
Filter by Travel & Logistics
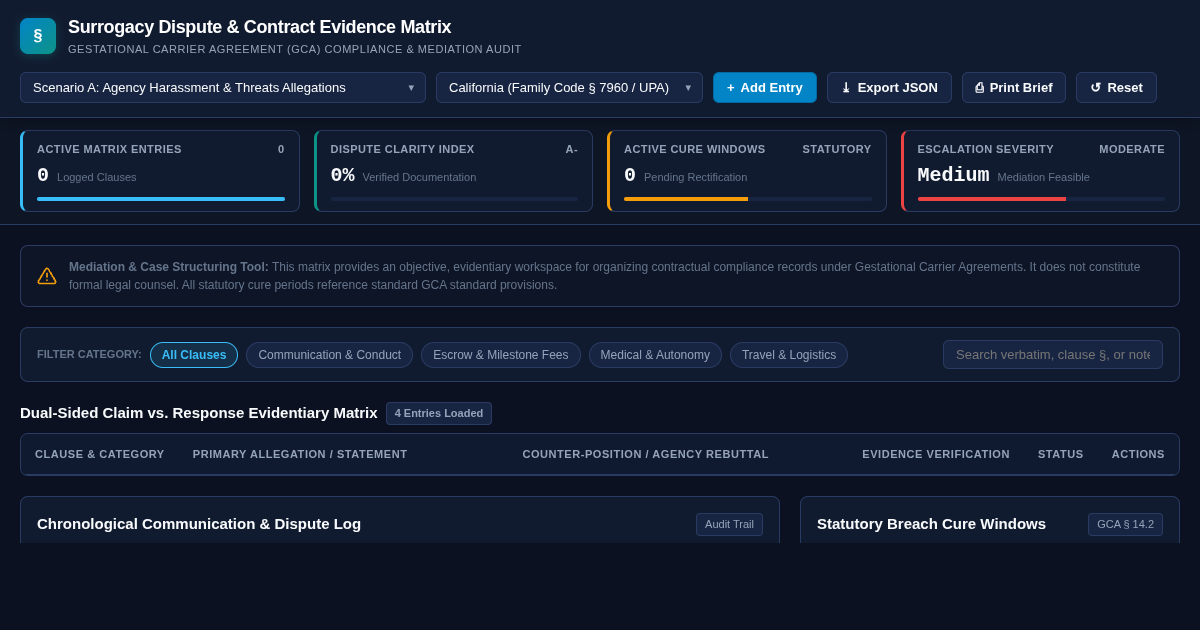pyautogui.click(x=789, y=355)
